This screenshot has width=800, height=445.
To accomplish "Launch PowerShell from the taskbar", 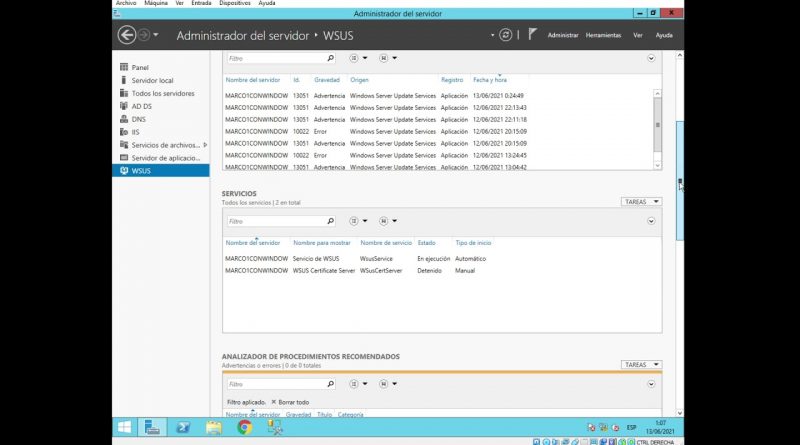I will [x=183, y=427].
